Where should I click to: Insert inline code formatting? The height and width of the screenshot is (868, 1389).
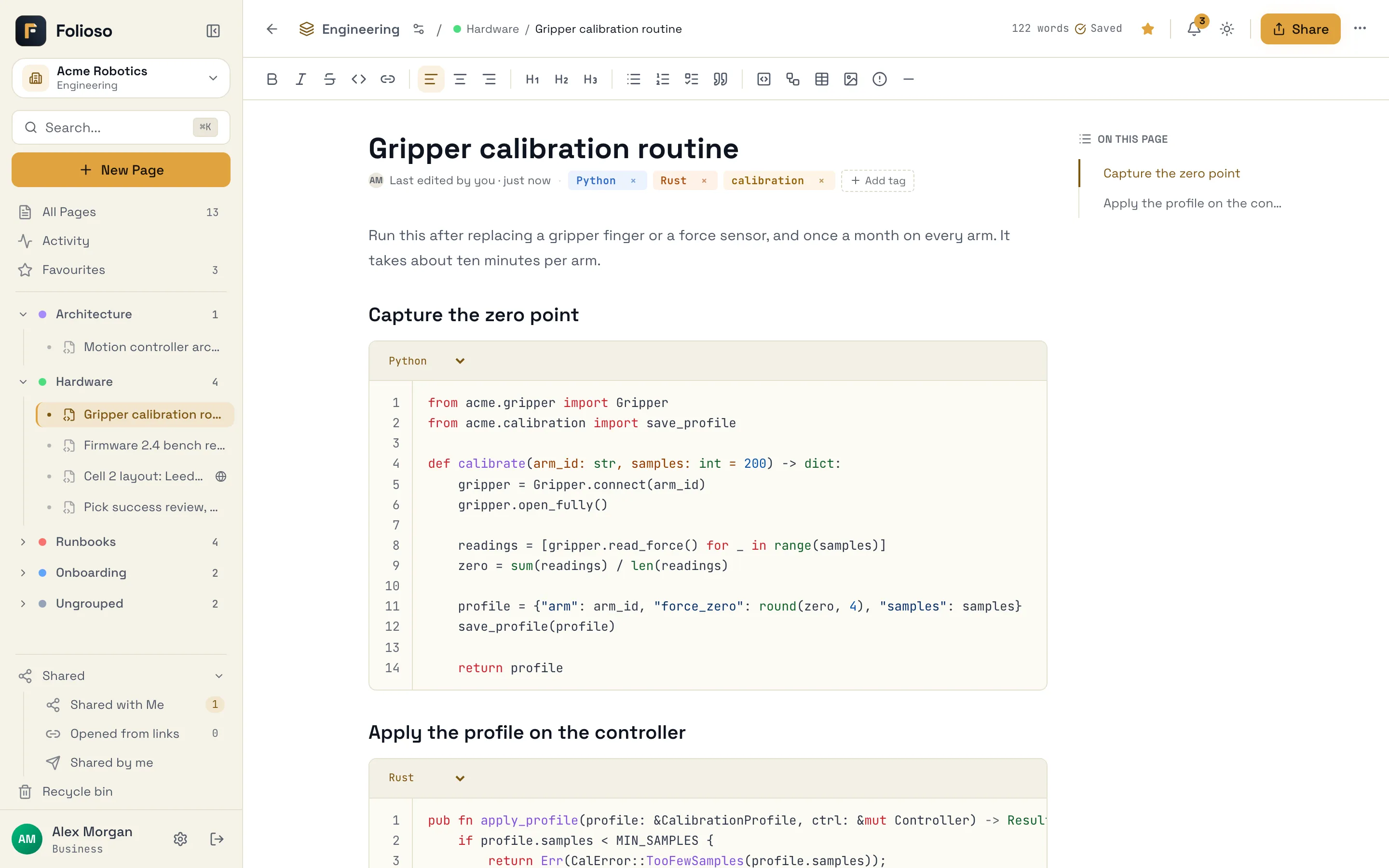coord(359,79)
